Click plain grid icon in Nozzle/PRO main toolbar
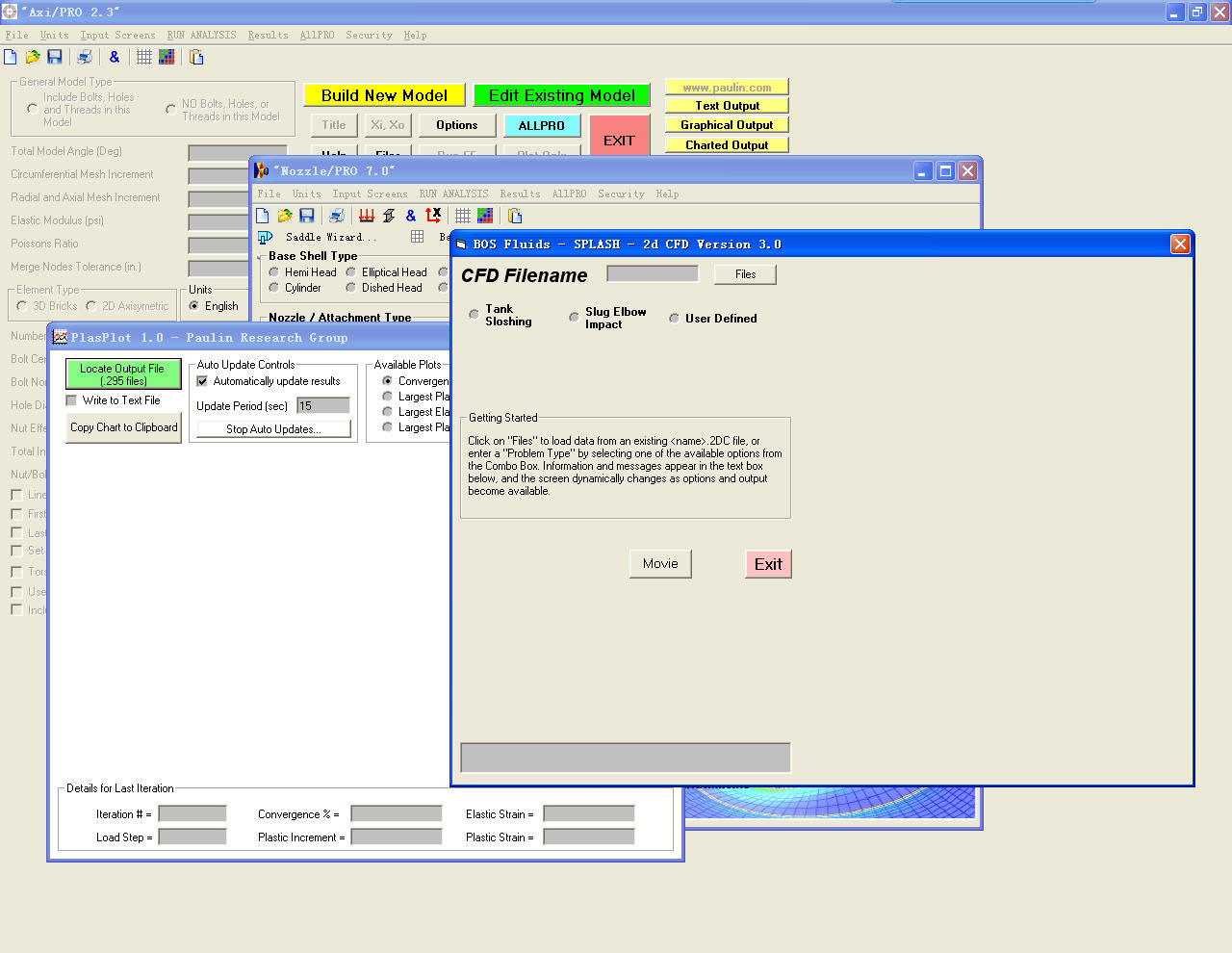Screen dimensions: 1232x953 (x=463, y=216)
